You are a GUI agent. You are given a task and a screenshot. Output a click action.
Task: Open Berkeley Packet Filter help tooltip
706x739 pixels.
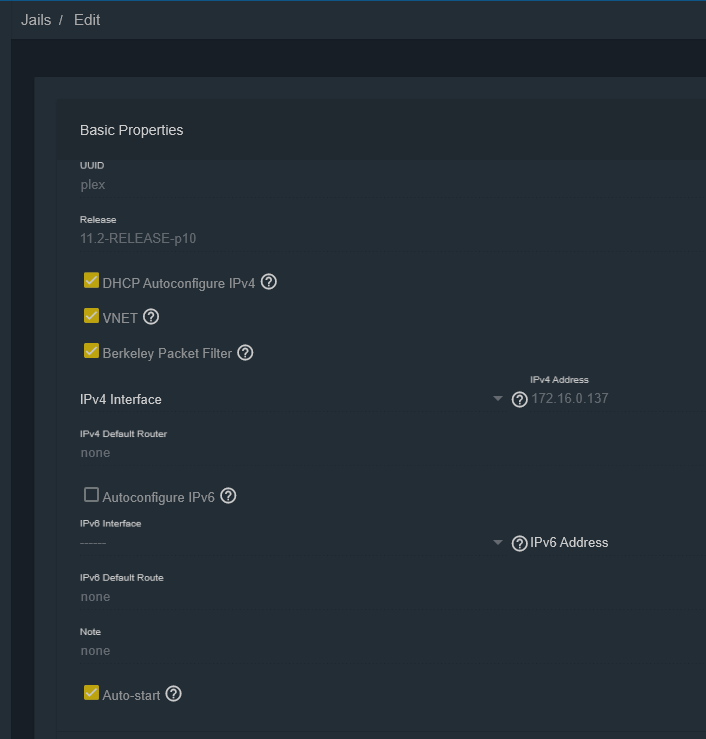coord(245,352)
